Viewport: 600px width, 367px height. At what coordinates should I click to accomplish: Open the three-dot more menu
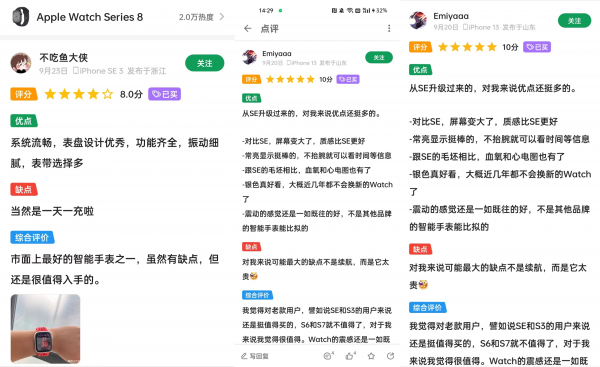click(389, 28)
